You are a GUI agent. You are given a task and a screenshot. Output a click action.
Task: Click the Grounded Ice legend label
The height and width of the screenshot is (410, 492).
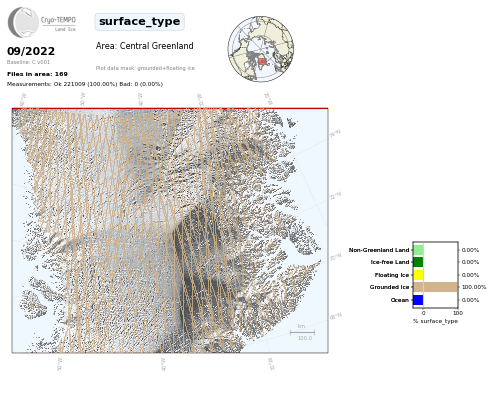click(x=389, y=287)
